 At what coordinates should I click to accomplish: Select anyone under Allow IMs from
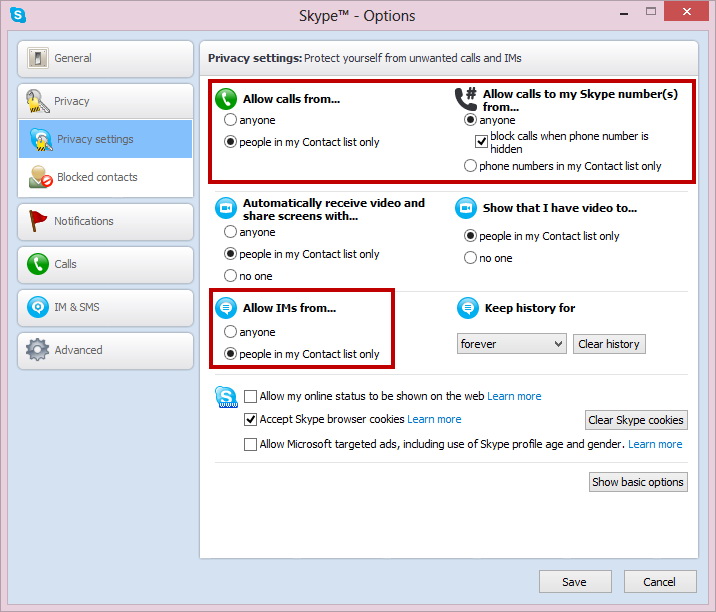[x=230, y=332]
